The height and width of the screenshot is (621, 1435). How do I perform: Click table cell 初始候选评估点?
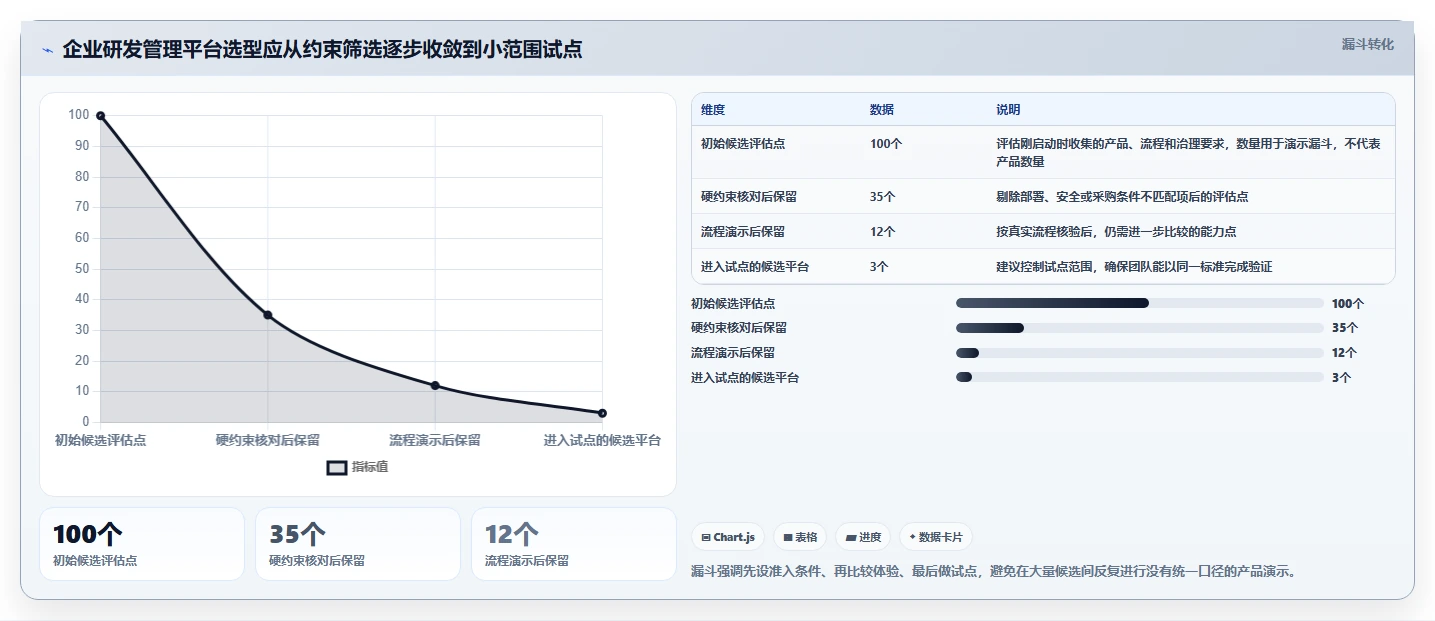pos(743,144)
